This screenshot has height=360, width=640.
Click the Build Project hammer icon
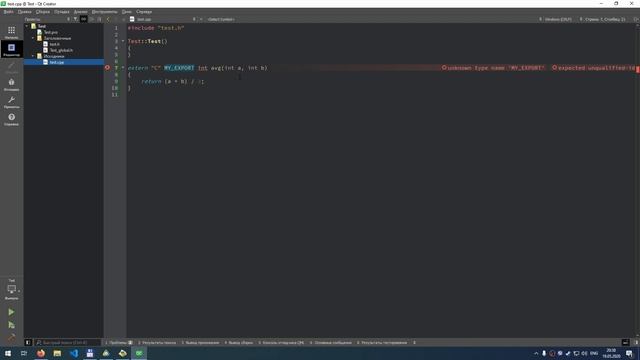[11, 337]
